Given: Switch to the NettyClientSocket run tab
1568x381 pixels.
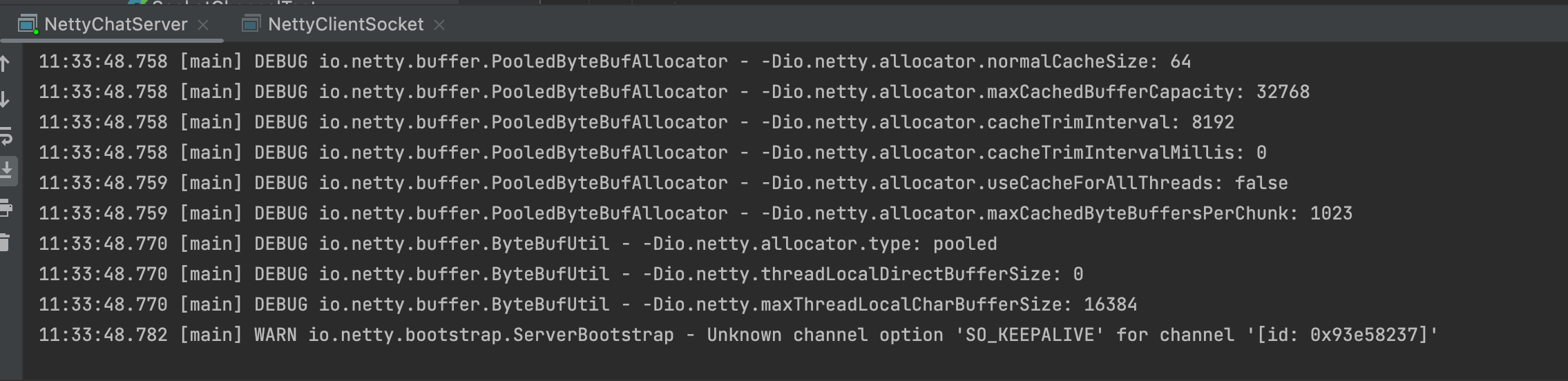Looking at the screenshot, I should (x=345, y=25).
